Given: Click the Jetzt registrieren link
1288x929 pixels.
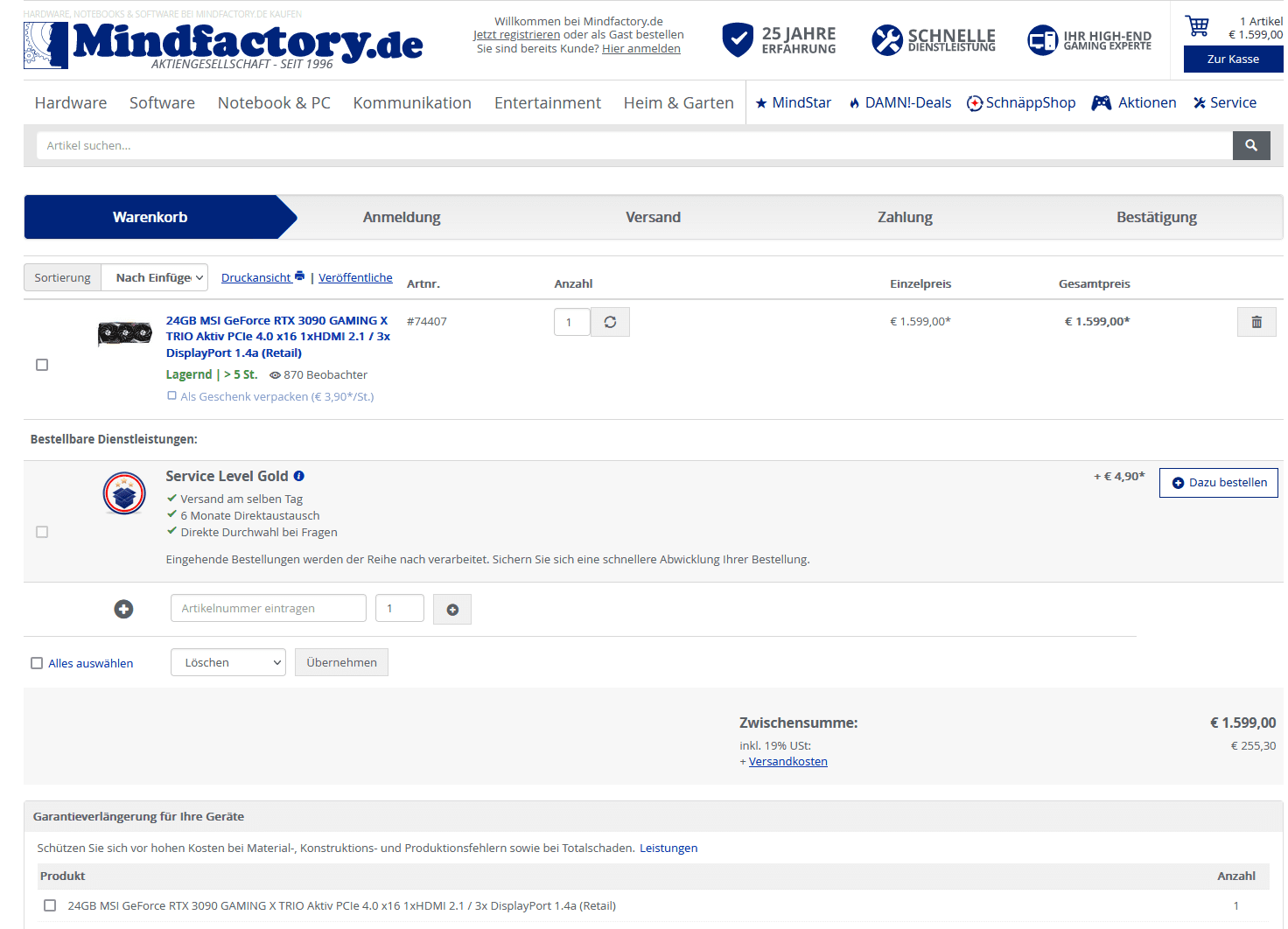Looking at the screenshot, I should point(516,35).
